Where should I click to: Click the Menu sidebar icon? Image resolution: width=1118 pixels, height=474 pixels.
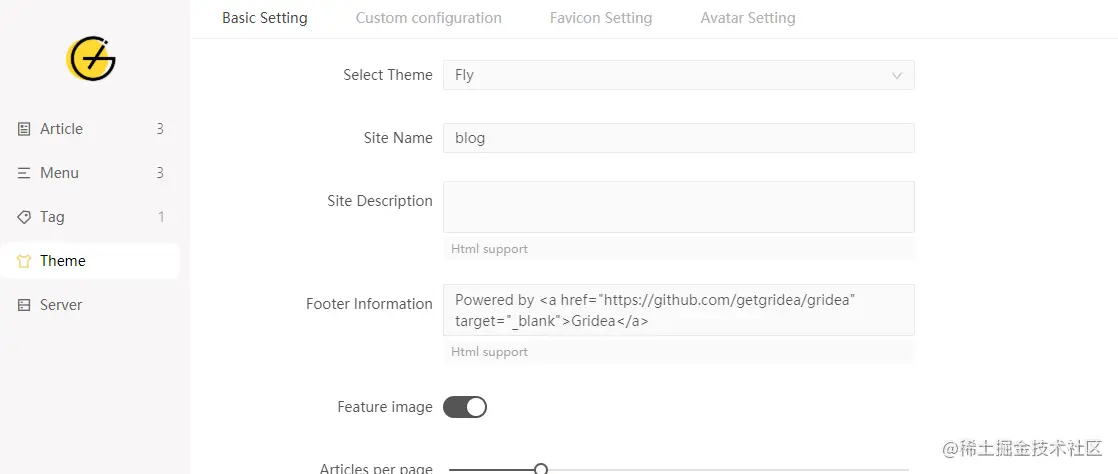pos(24,173)
